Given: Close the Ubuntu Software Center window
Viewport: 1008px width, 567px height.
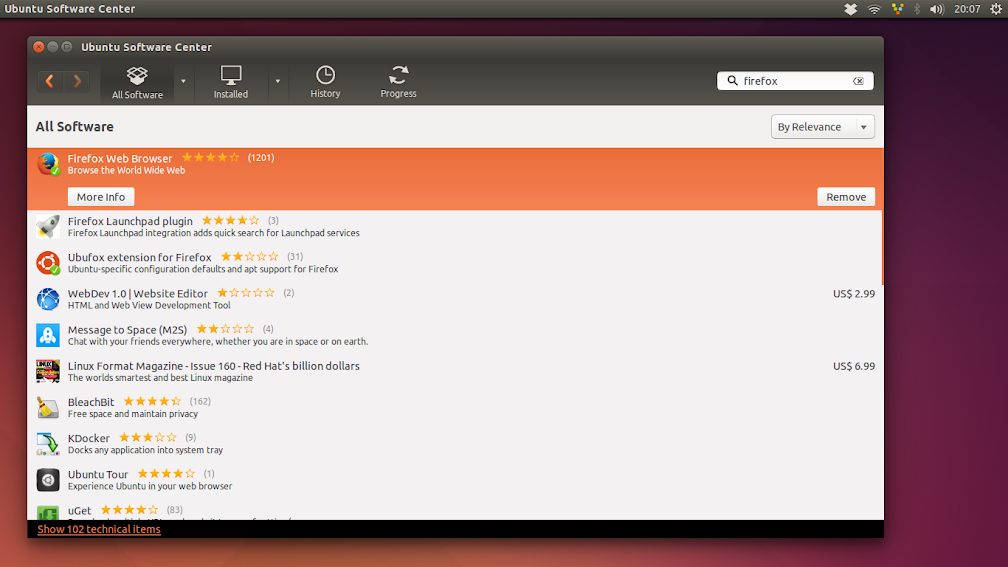Looking at the screenshot, I should tap(39, 47).
